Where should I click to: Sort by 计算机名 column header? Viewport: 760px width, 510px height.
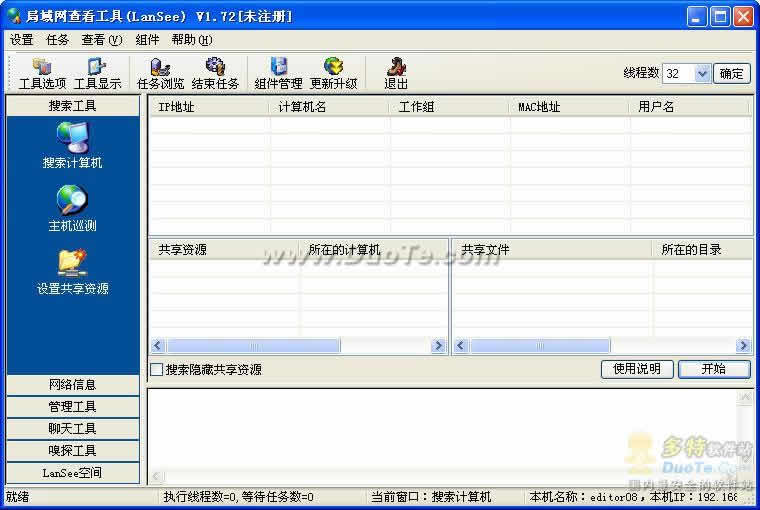coord(329,107)
